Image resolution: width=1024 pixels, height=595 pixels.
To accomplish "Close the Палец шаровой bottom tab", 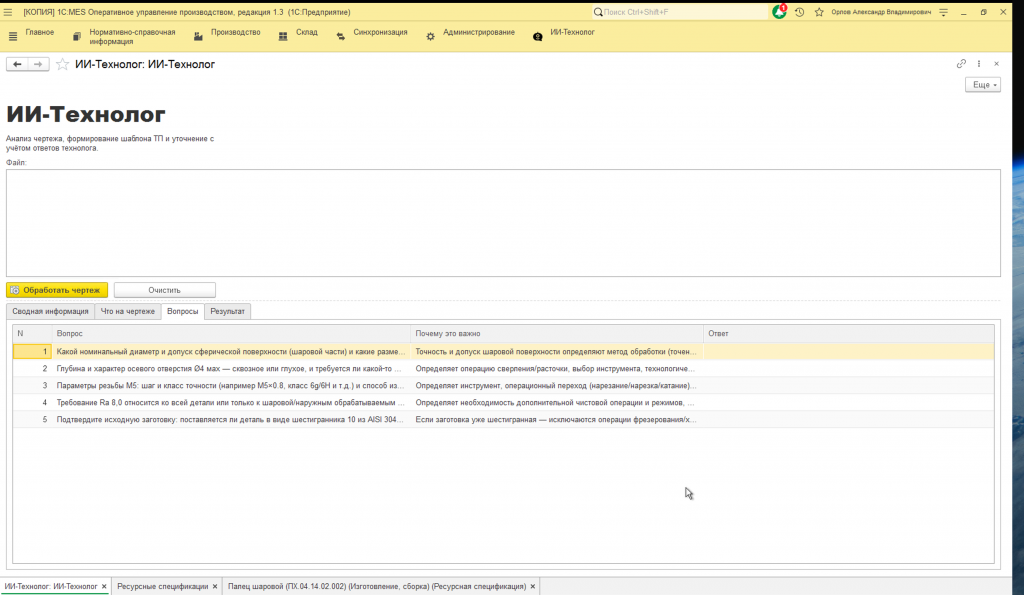I will pyautogui.click(x=533, y=587).
